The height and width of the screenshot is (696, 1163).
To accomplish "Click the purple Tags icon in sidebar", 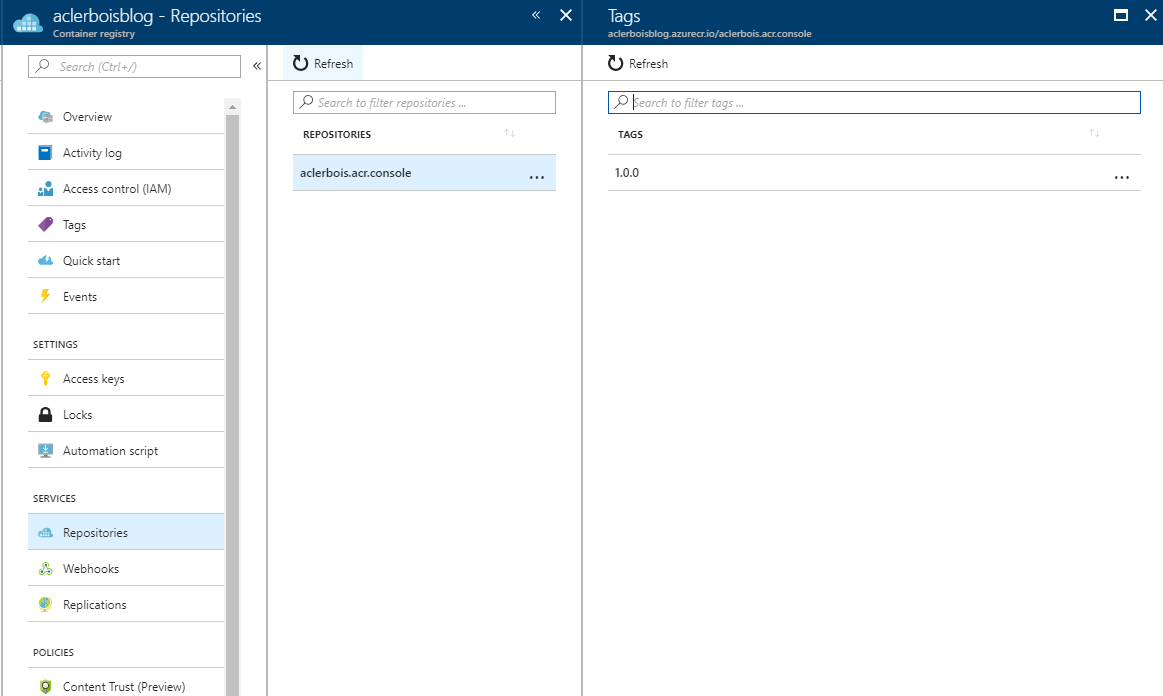I will click(45, 225).
